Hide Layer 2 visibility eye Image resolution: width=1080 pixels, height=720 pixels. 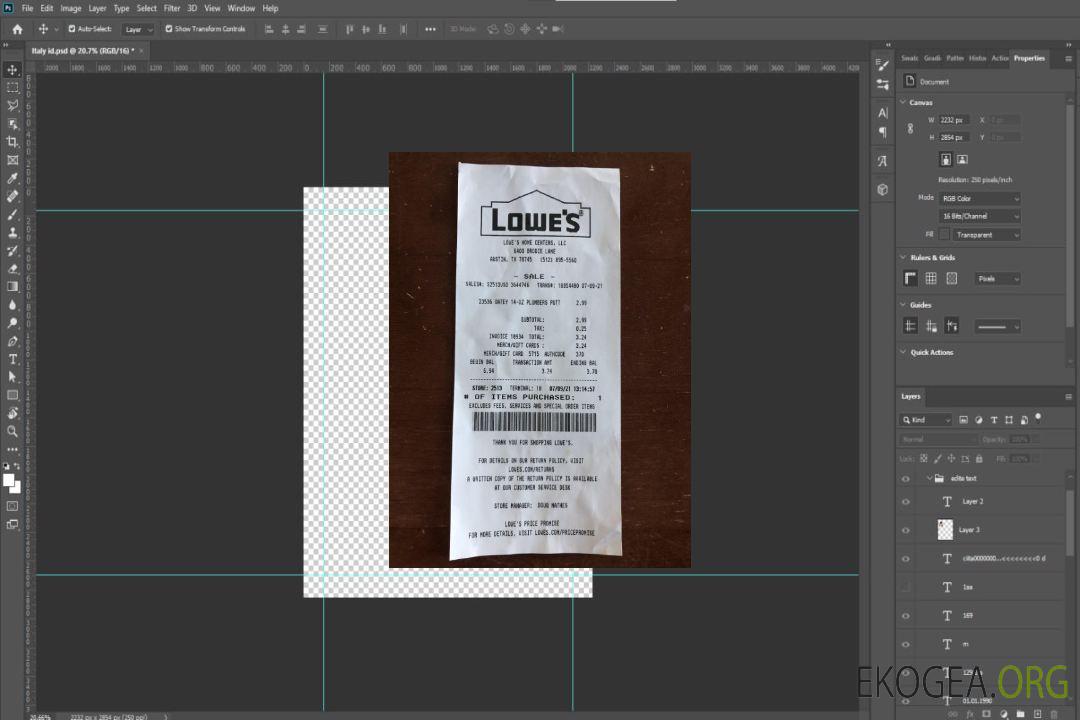coord(906,502)
